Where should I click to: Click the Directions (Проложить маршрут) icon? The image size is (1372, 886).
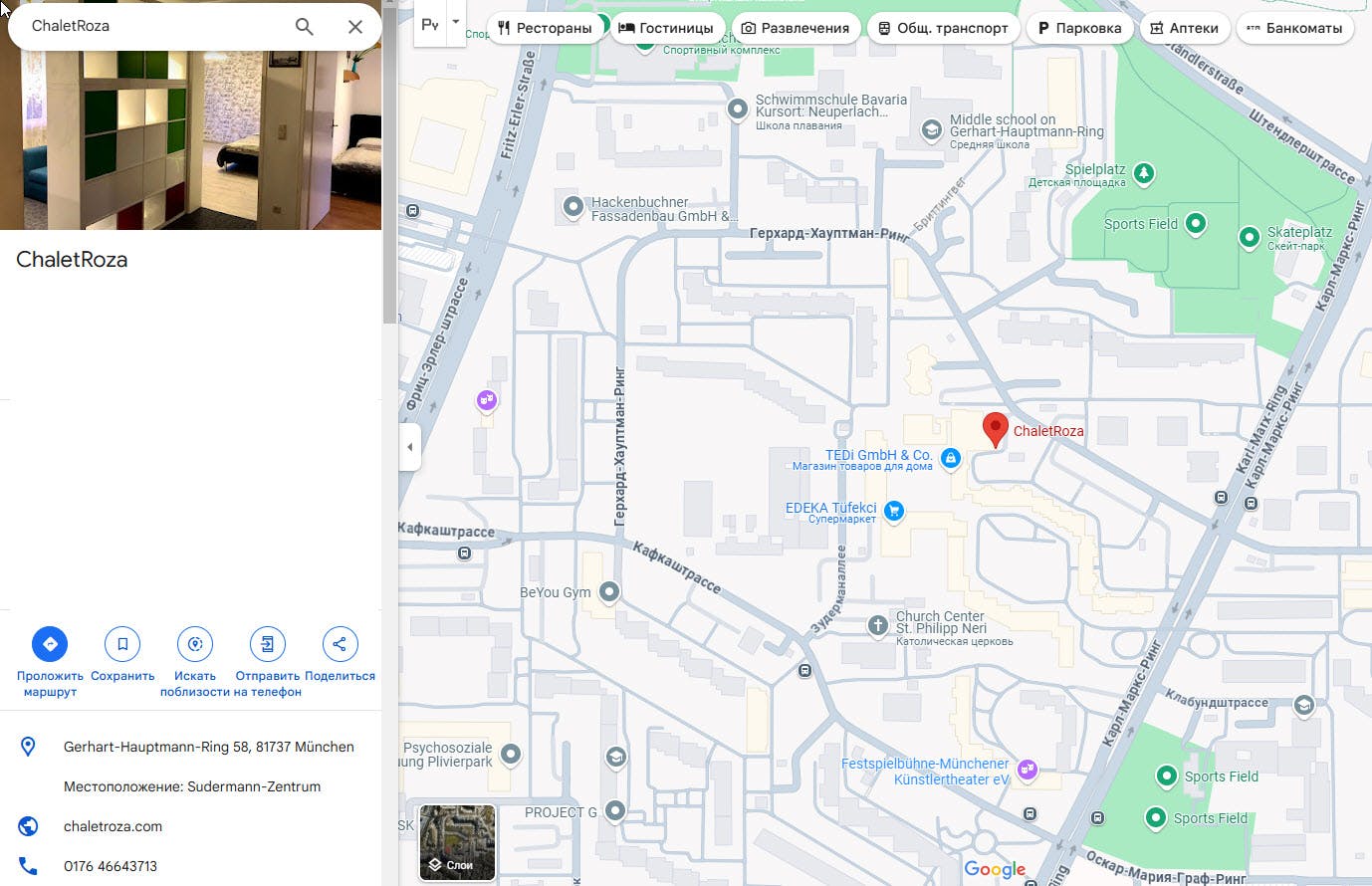(50, 644)
